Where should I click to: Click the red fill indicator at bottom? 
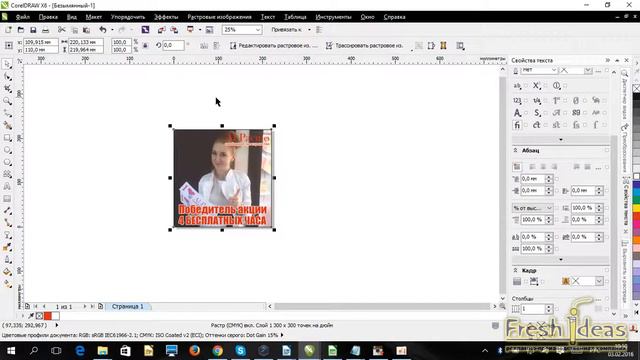[x=48, y=316]
